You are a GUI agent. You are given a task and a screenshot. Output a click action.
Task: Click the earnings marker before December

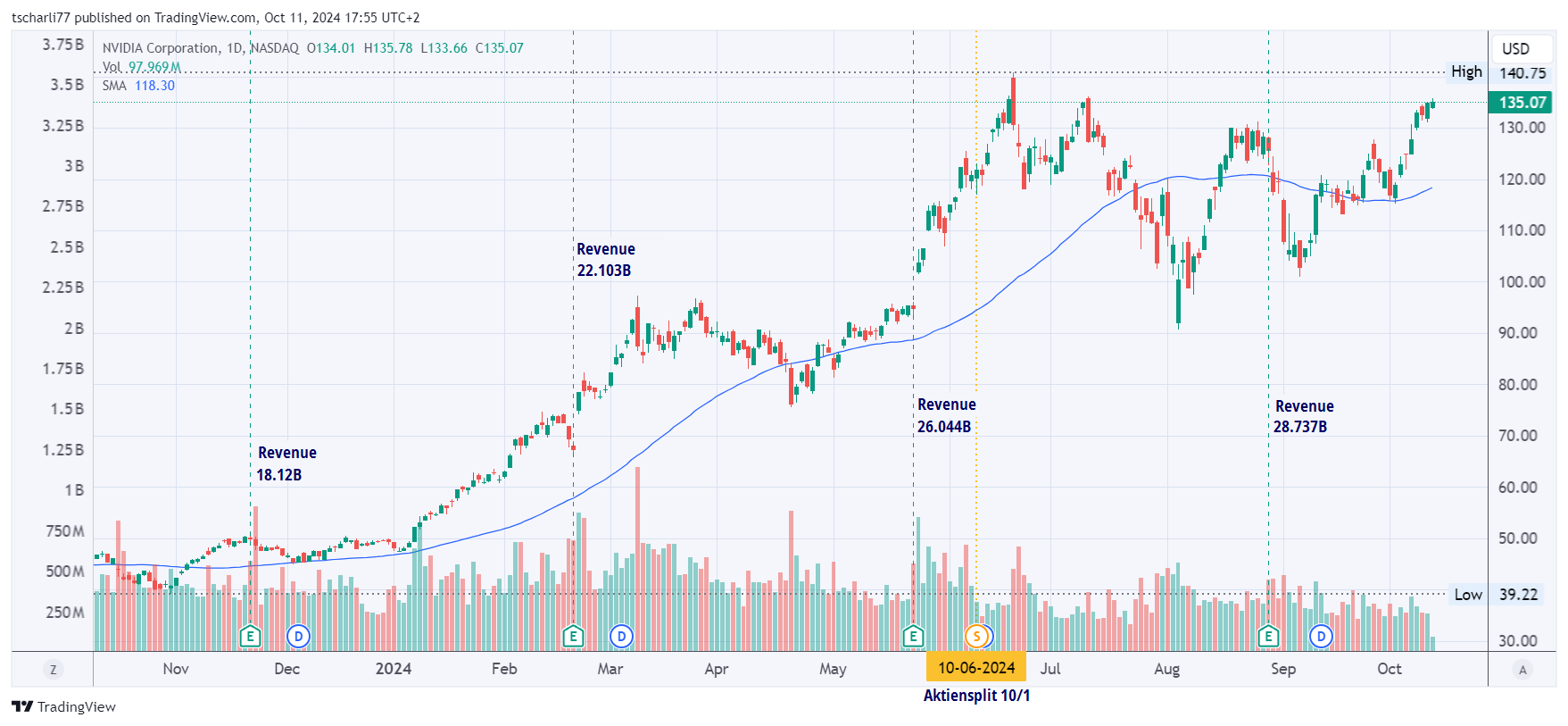point(251,636)
